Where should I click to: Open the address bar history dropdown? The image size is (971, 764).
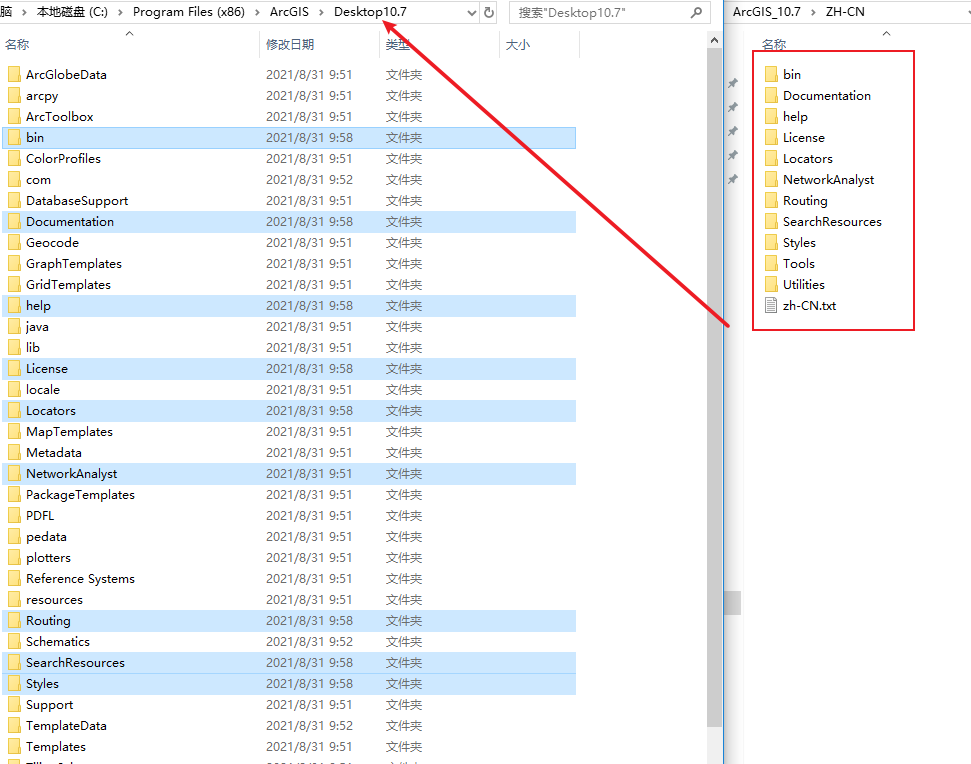[472, 13]
